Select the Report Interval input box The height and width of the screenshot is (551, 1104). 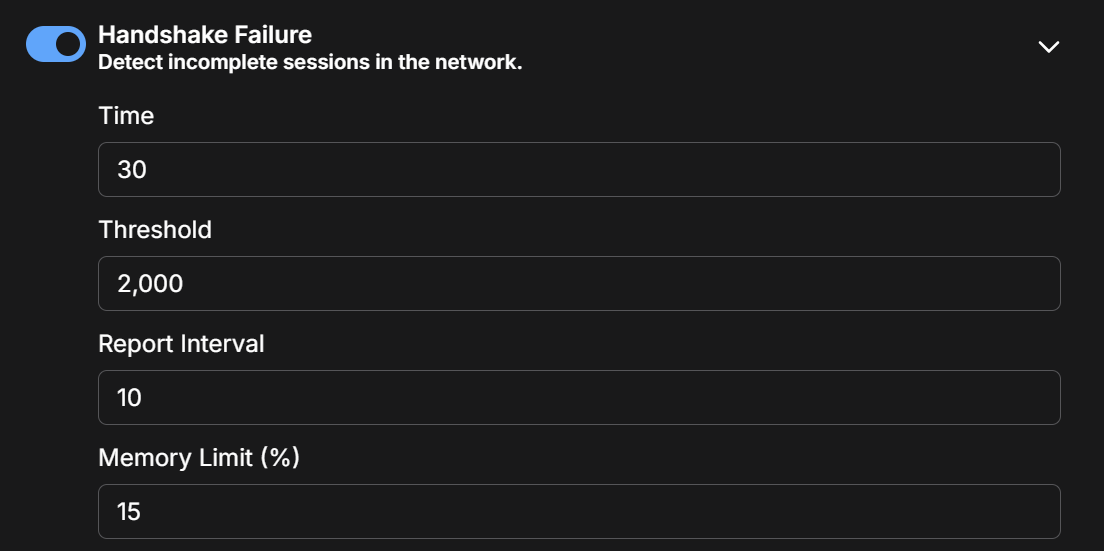pos(579,398)
